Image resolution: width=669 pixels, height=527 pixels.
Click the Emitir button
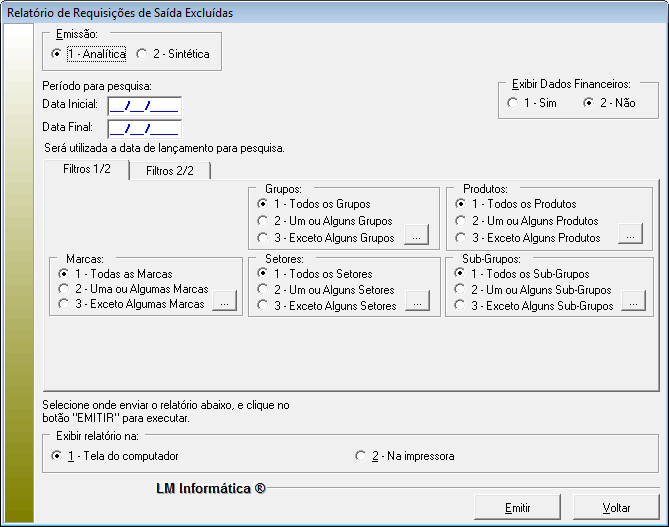(517, 508)
